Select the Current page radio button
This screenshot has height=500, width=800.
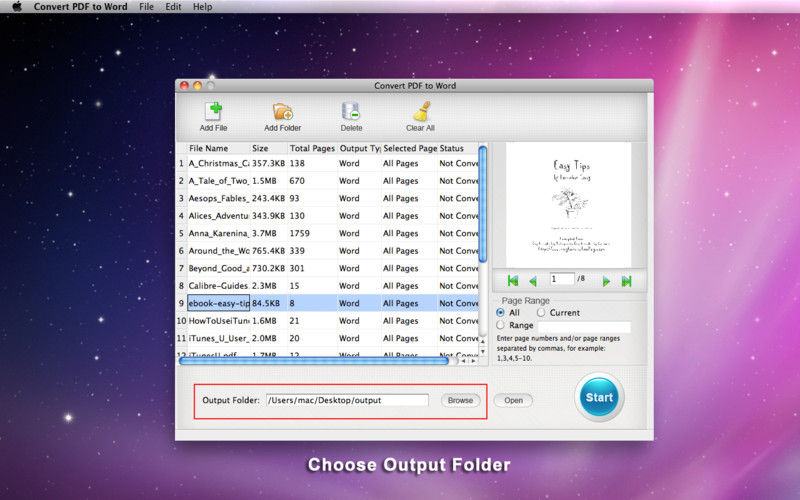[x=541, y=312]
